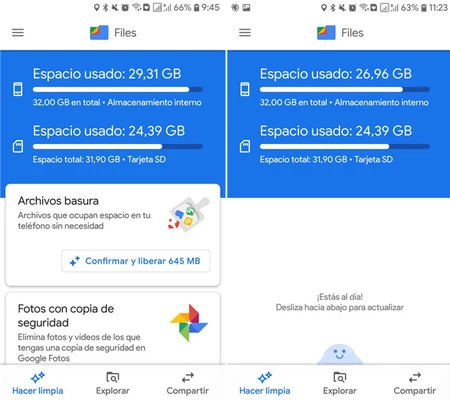Open Fotos con copia de seguridad card
The height and width of the screenshot is (400, 450).
[x=113, y=328]
